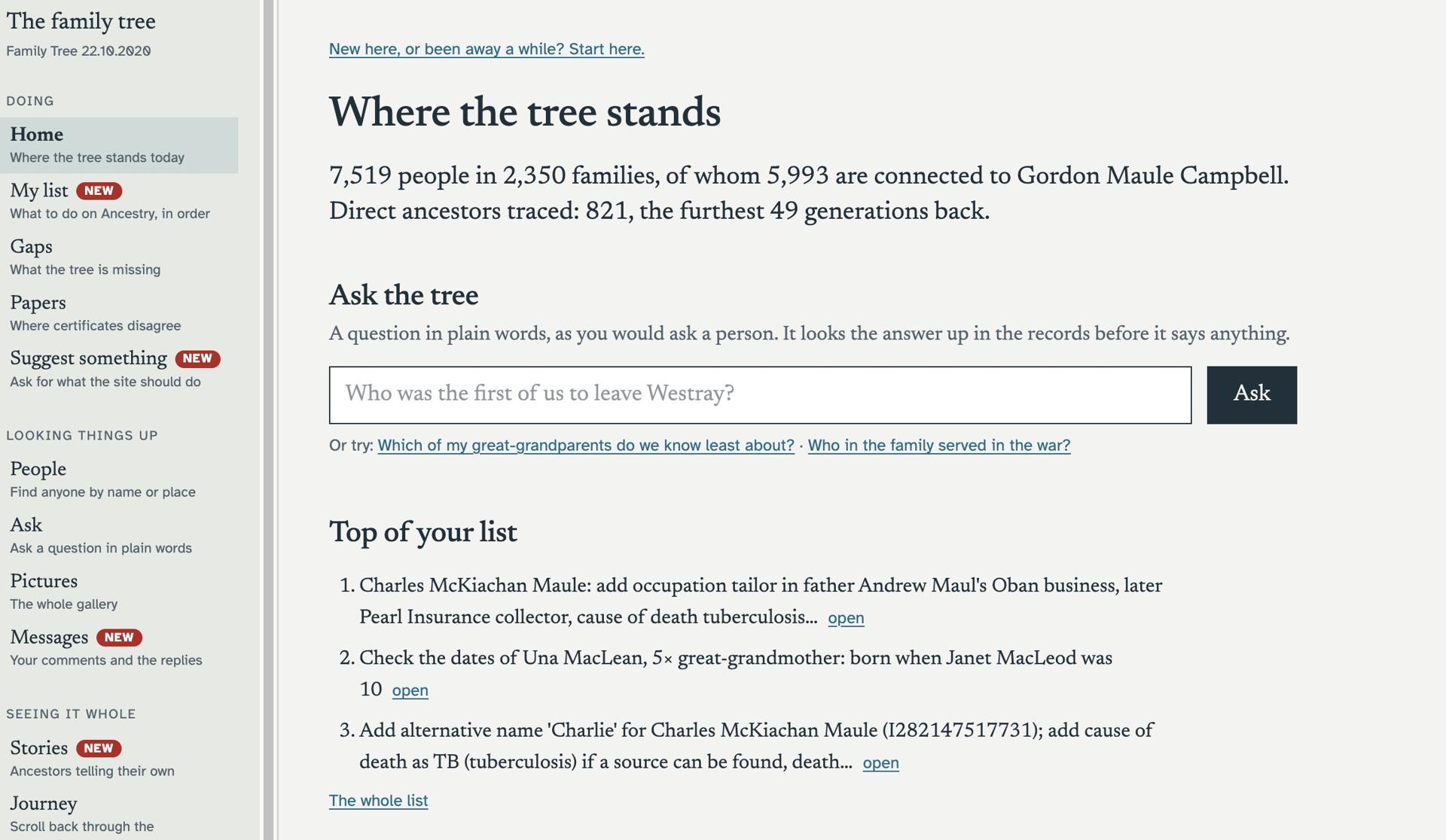The image size is (1446, 840).
Task: Click the Ask button
Action: tap(1252, 395)
